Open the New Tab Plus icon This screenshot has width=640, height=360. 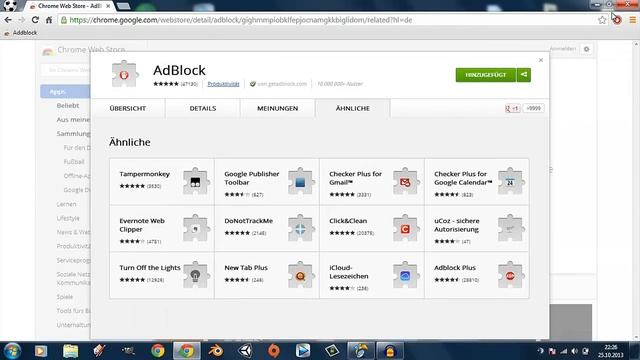[301, 275]
